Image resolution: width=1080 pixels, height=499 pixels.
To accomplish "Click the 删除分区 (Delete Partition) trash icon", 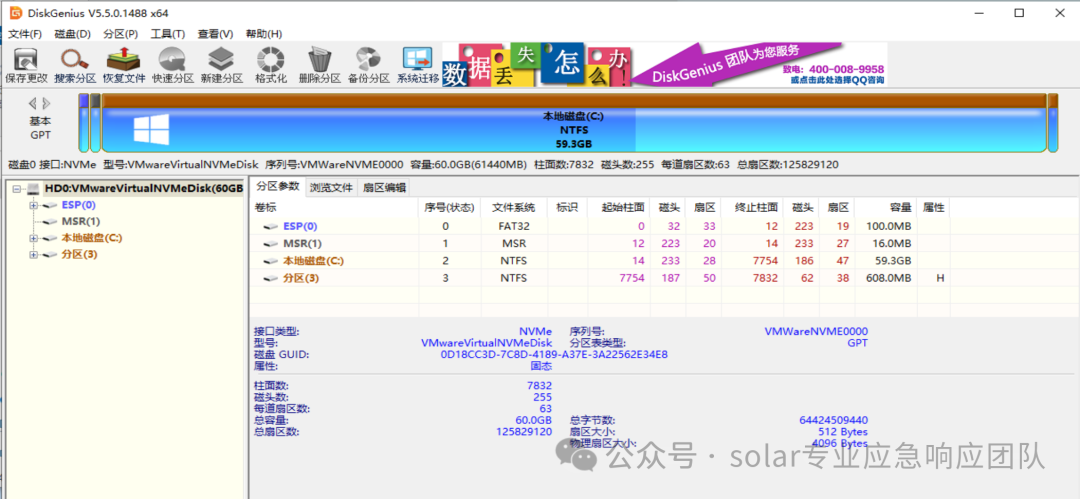I will click(320, 63).
